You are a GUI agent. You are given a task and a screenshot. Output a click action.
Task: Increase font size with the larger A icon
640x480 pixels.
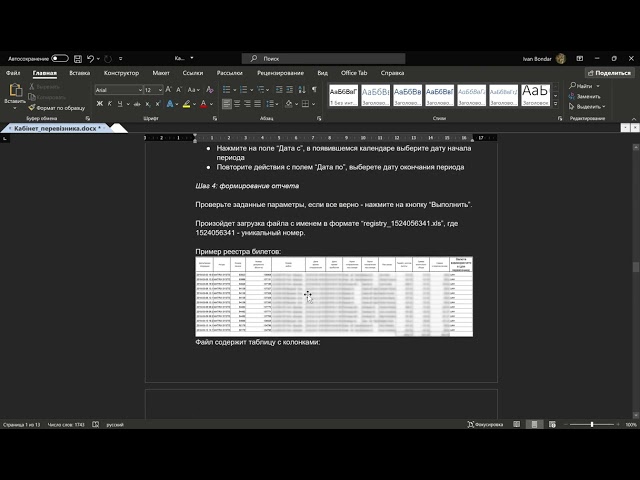(169, 89)
